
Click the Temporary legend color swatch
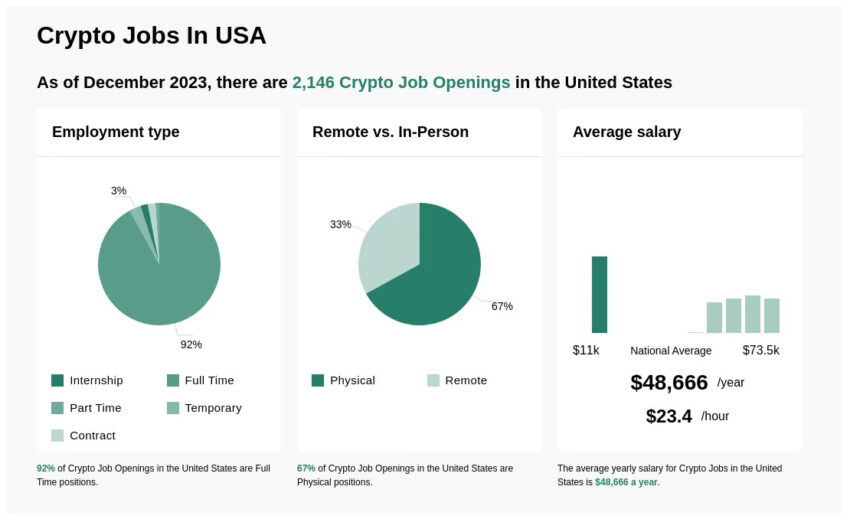pyautogui.click(x=173, y=408)
